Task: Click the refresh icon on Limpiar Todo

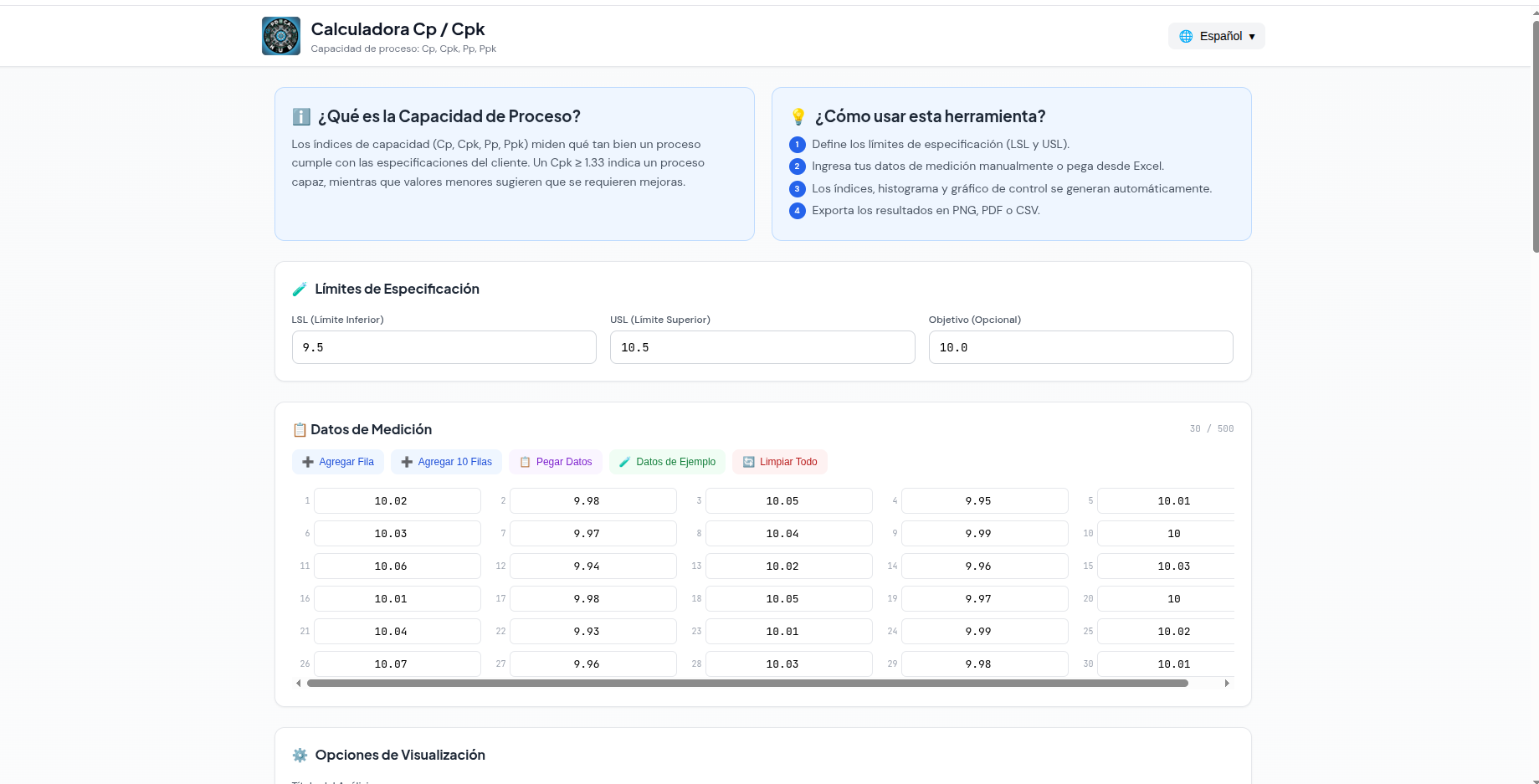Action: click(x=749, y=462)
